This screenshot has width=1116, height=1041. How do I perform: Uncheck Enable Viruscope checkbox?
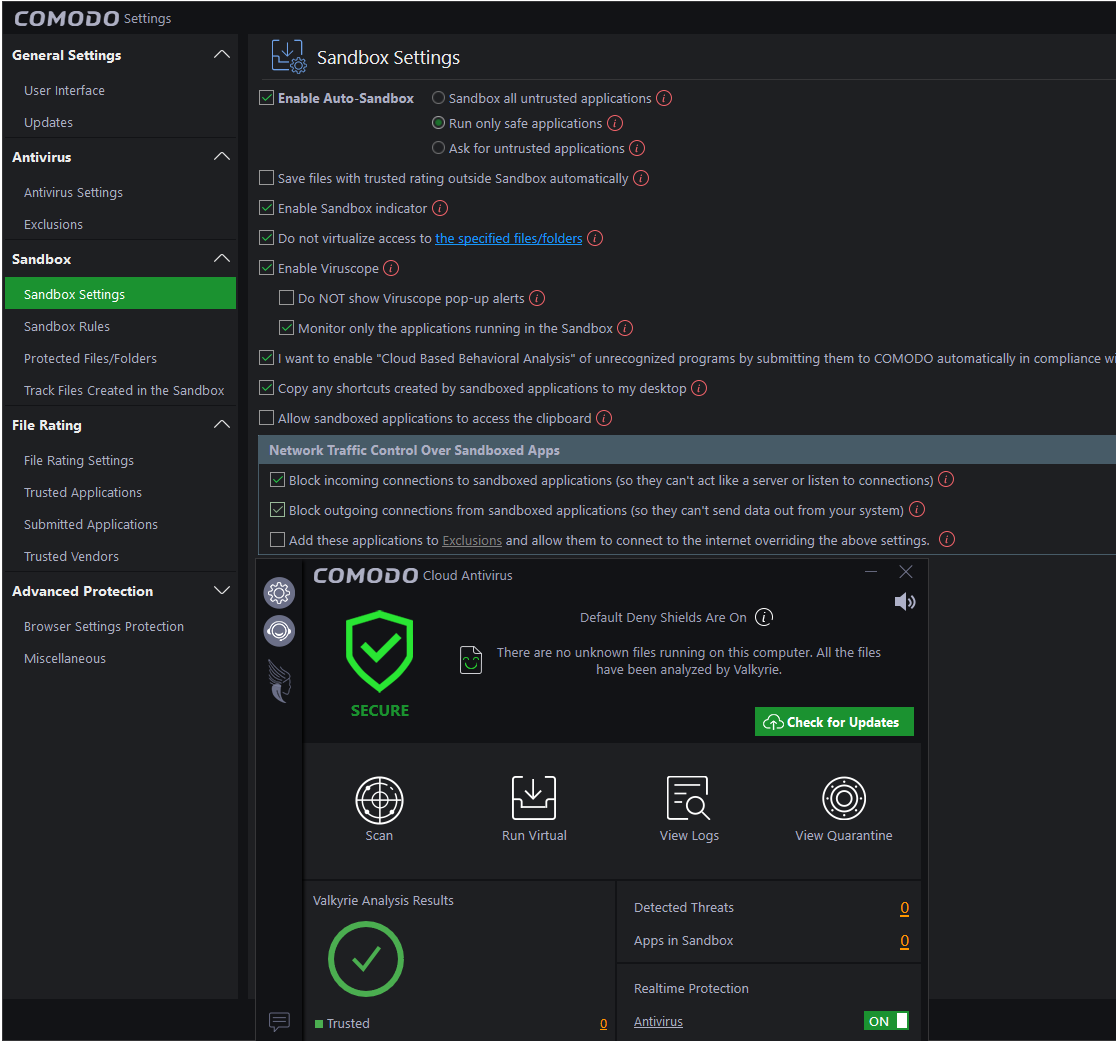[267, 268]
